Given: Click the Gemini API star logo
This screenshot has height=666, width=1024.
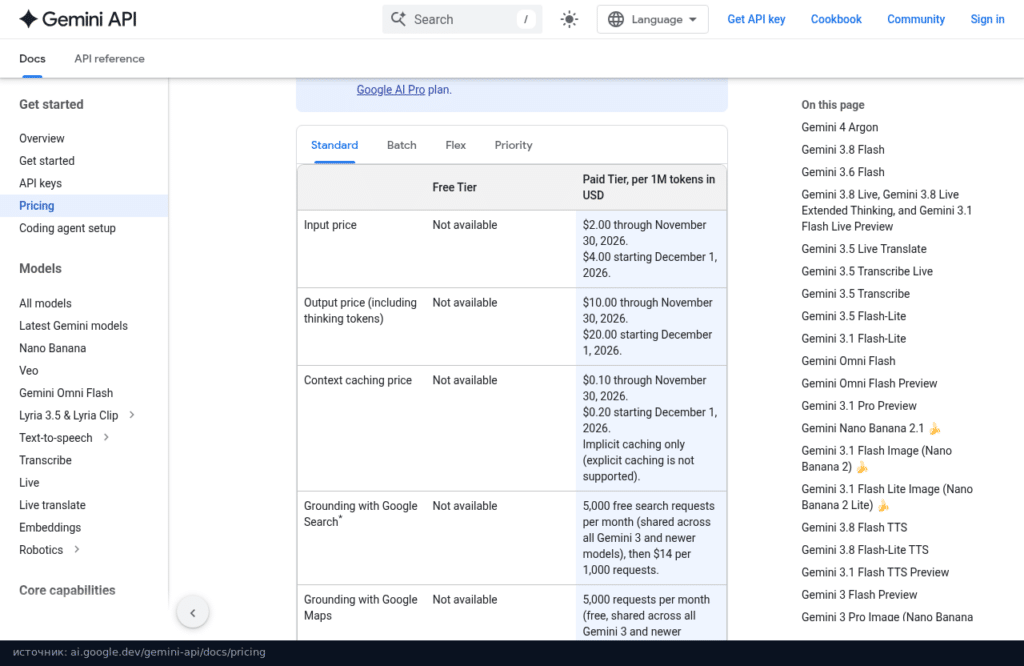Looking at the screenshot, I should pyautogui.click(x=28, y=19).
